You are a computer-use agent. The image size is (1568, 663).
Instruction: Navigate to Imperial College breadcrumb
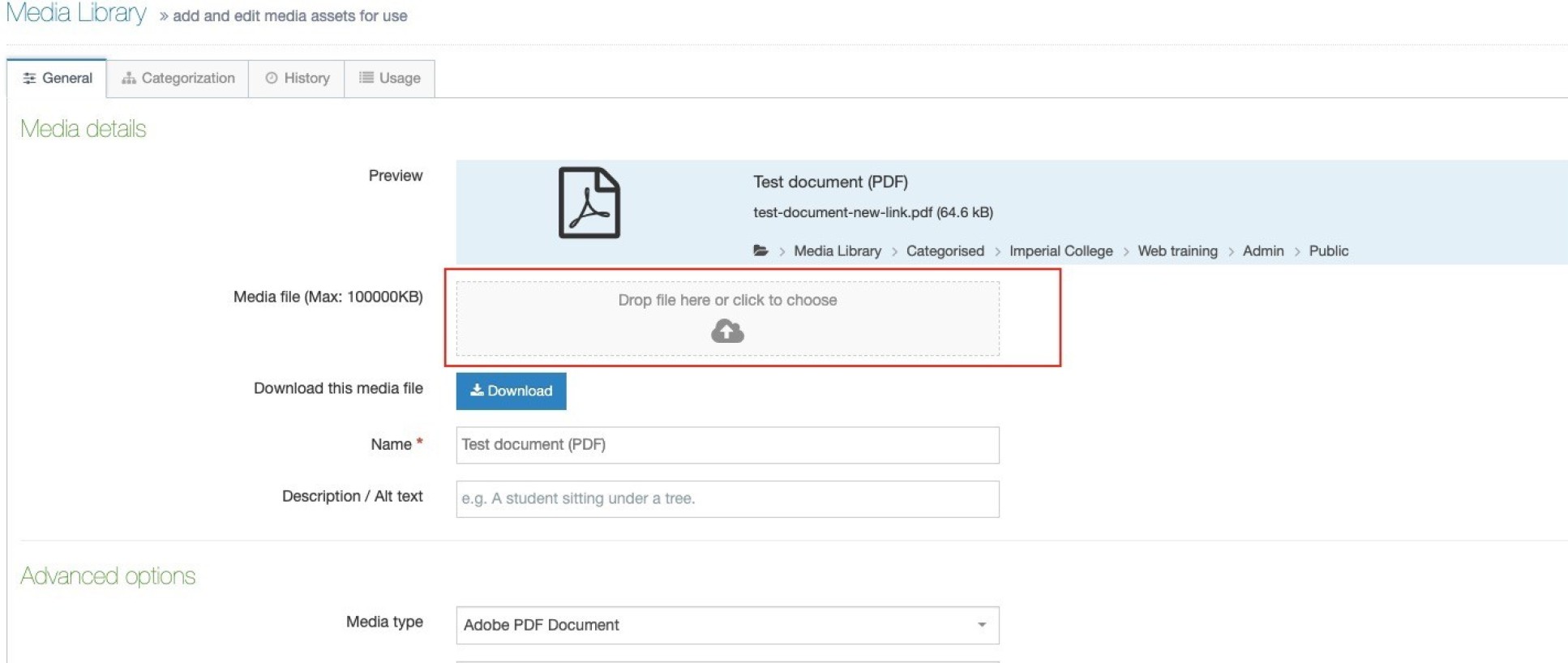pos(1060,251)
